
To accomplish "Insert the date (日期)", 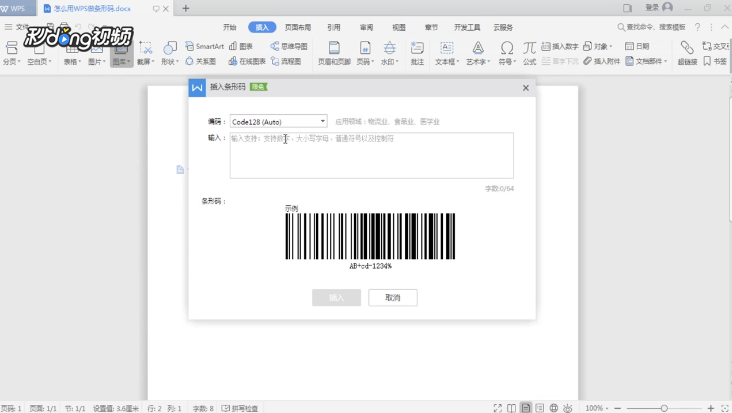I will click(637, 46).
